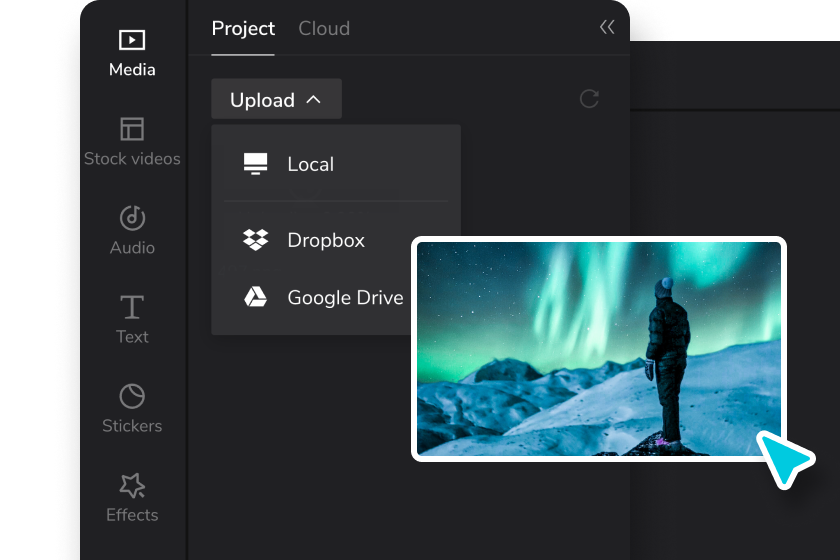Switch to the Project tab
This screenshot has height=560, width=840.
pos(243,28)
